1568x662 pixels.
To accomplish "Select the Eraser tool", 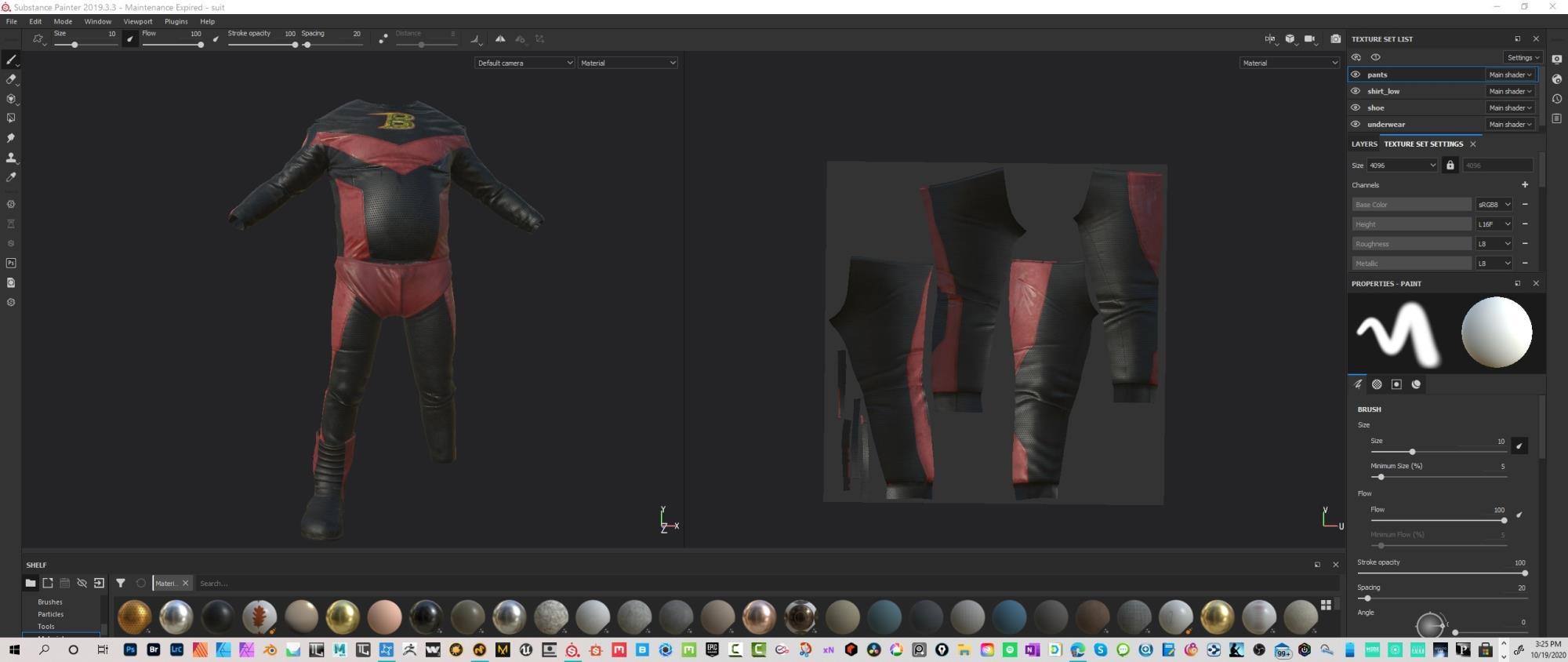I will [11, 79].
